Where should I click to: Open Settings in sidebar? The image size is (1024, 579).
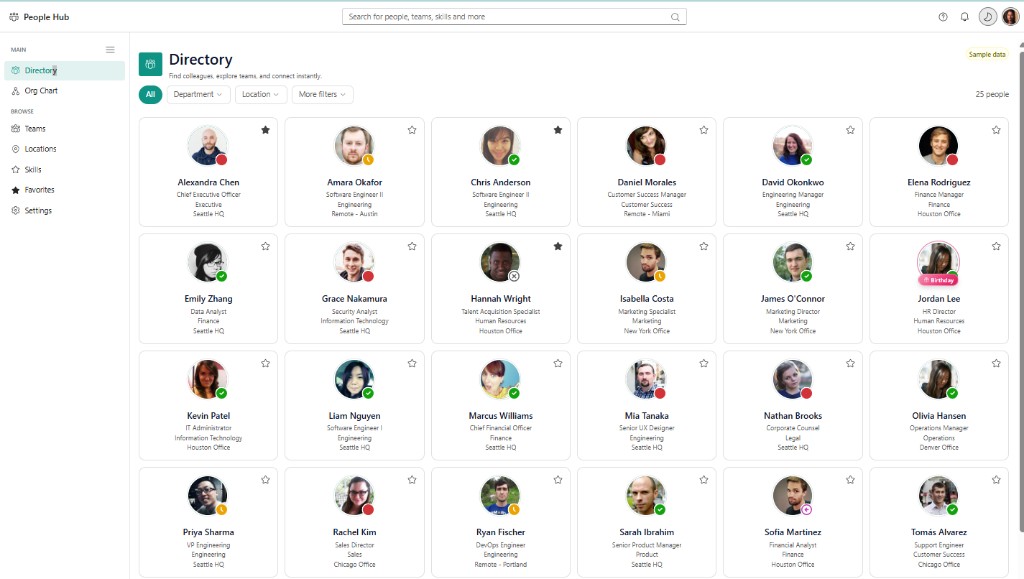(x=64, y=211)
